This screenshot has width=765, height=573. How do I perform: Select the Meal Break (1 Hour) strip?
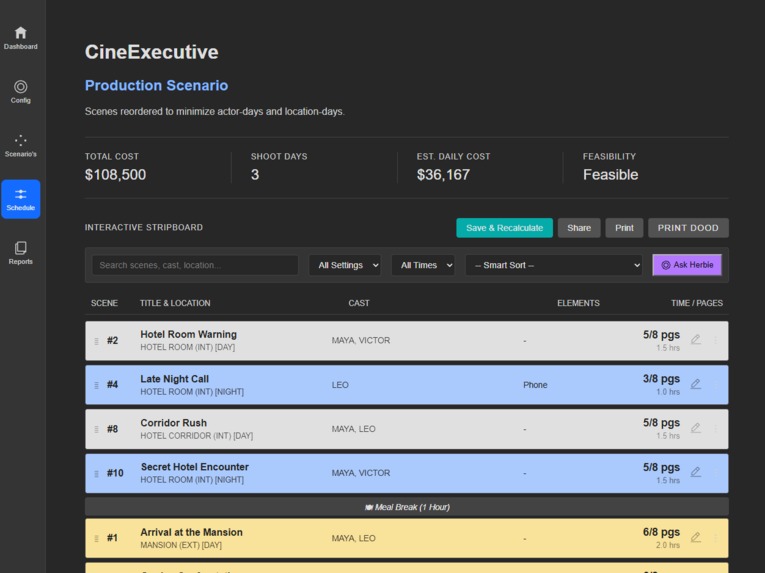(x=407, y=507)
